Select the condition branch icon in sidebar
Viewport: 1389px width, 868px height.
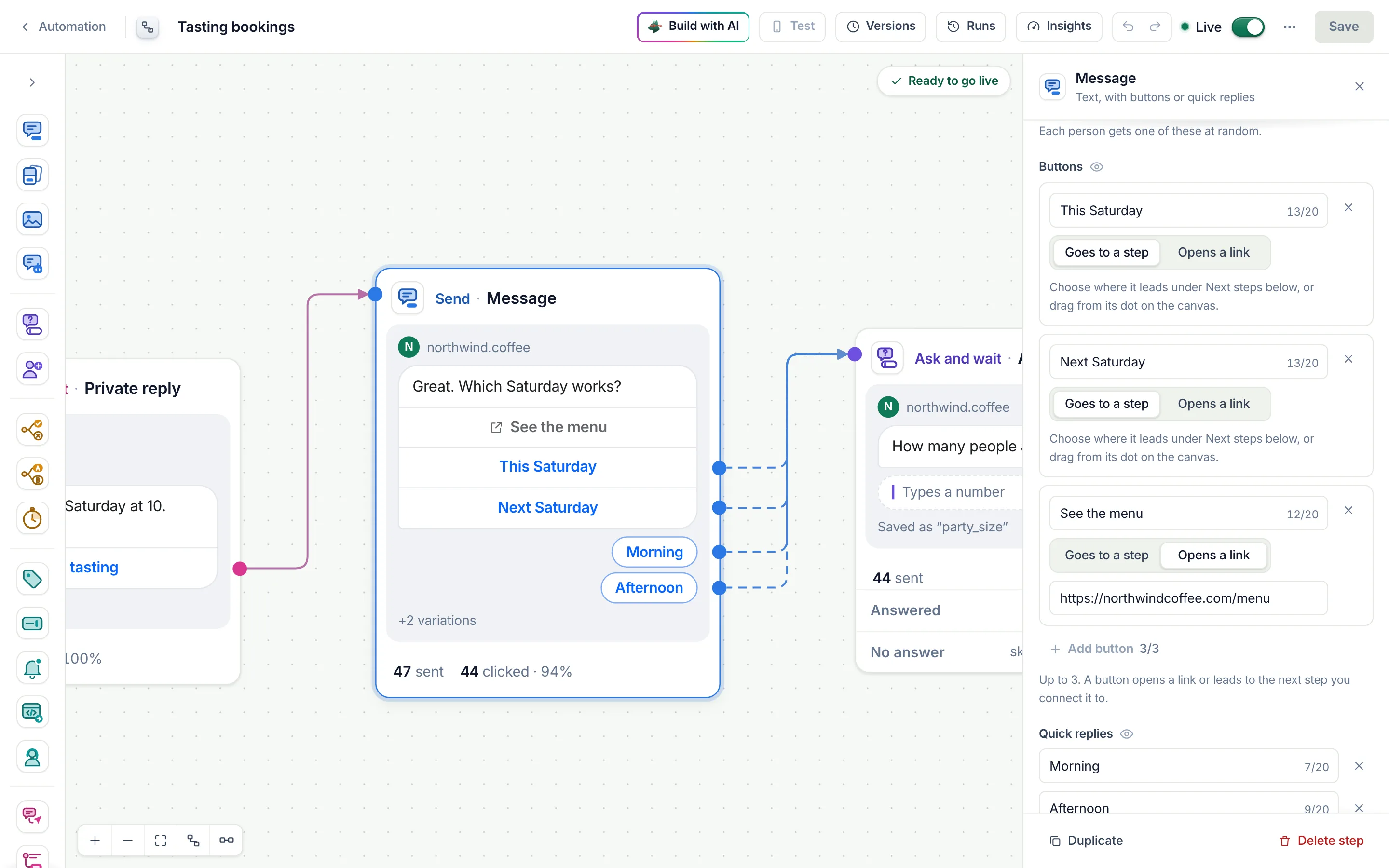click(x=32, y=429)
